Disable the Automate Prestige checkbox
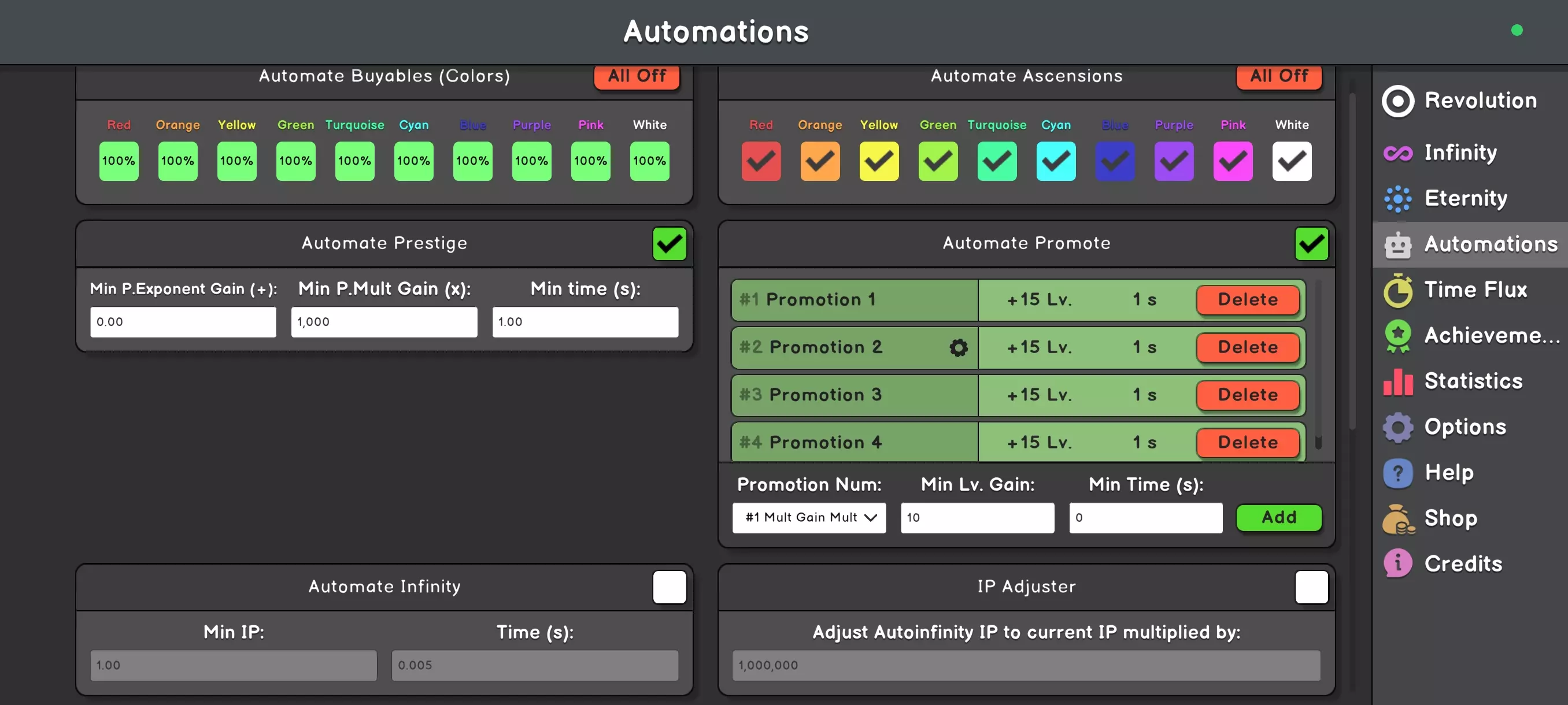1568x705 pixels. click(669, 244)
